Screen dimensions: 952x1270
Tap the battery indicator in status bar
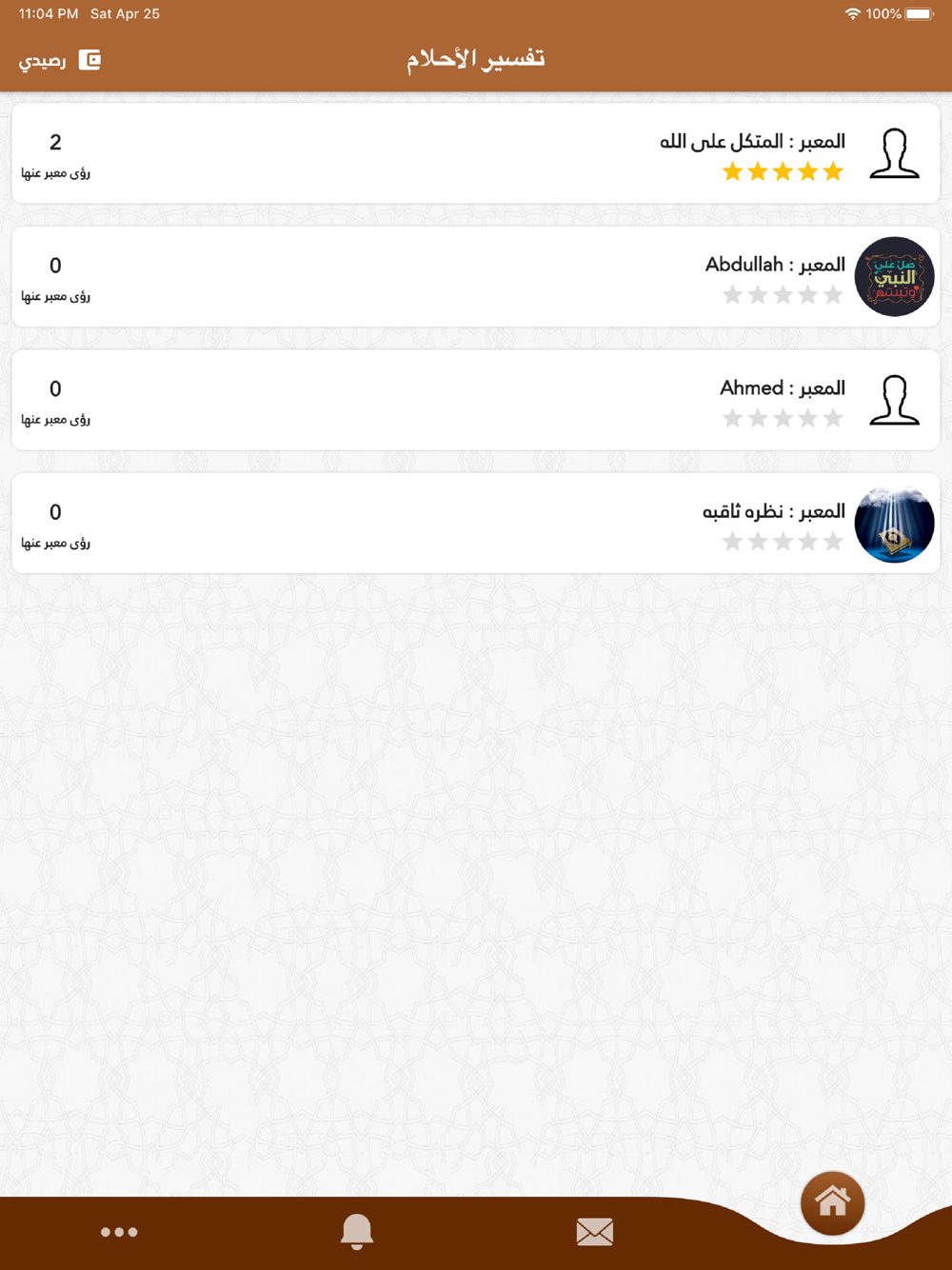point(920,14)
